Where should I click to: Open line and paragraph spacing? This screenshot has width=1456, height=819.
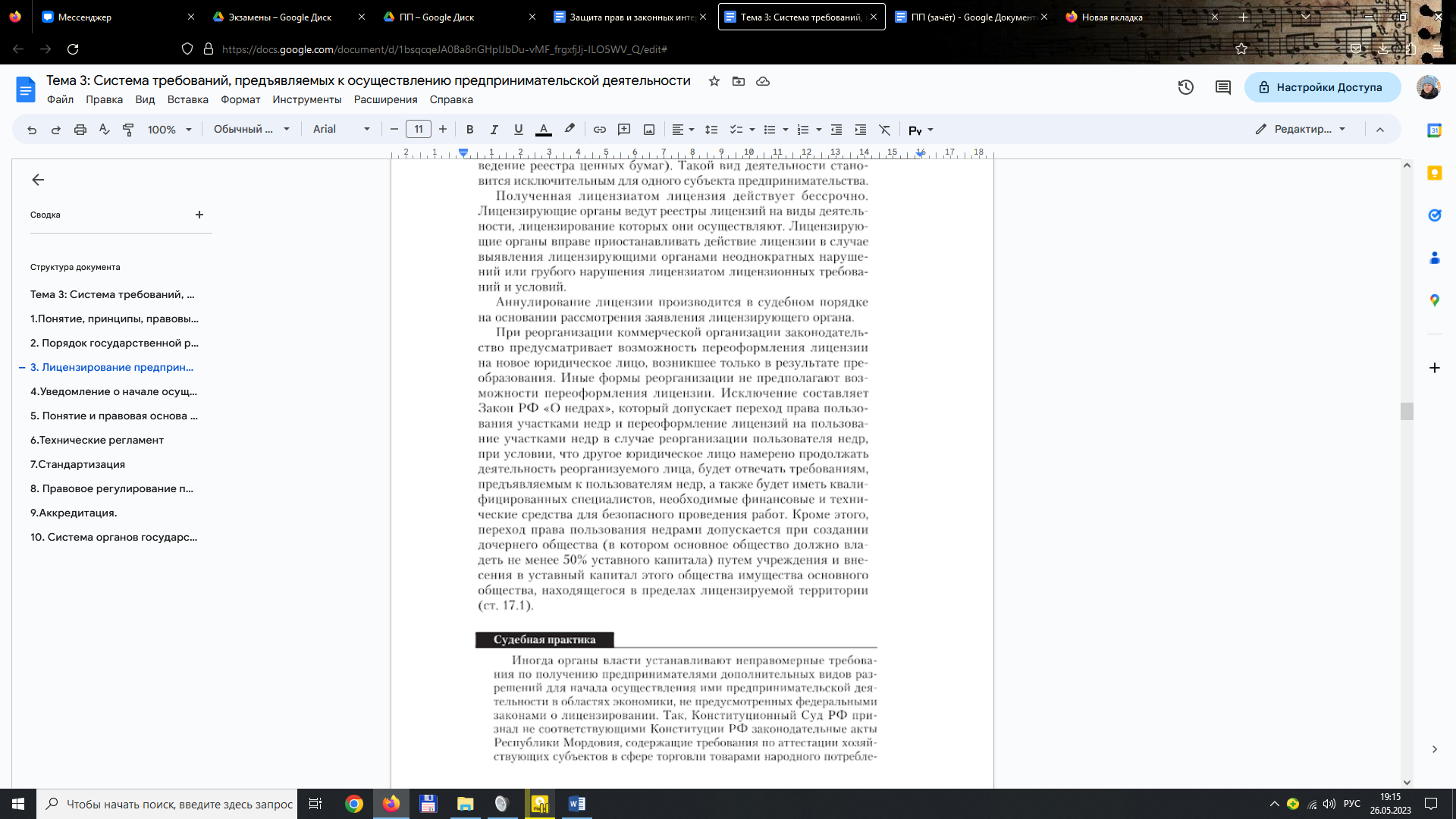point(711,130)
